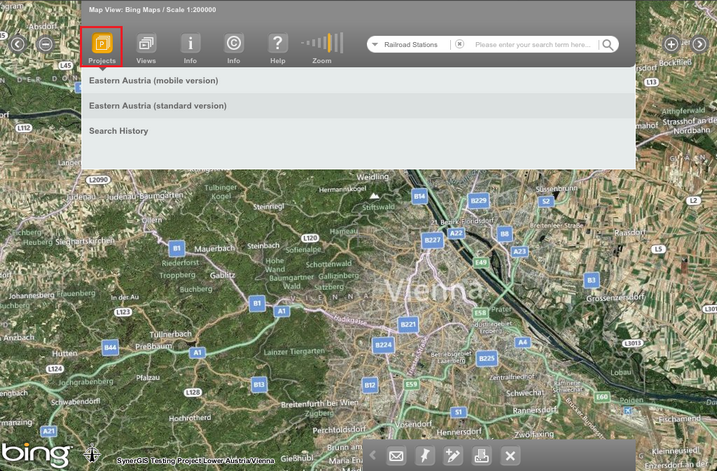Open the Projects panel icon
The image size is (717, 471).
(101, 44)
